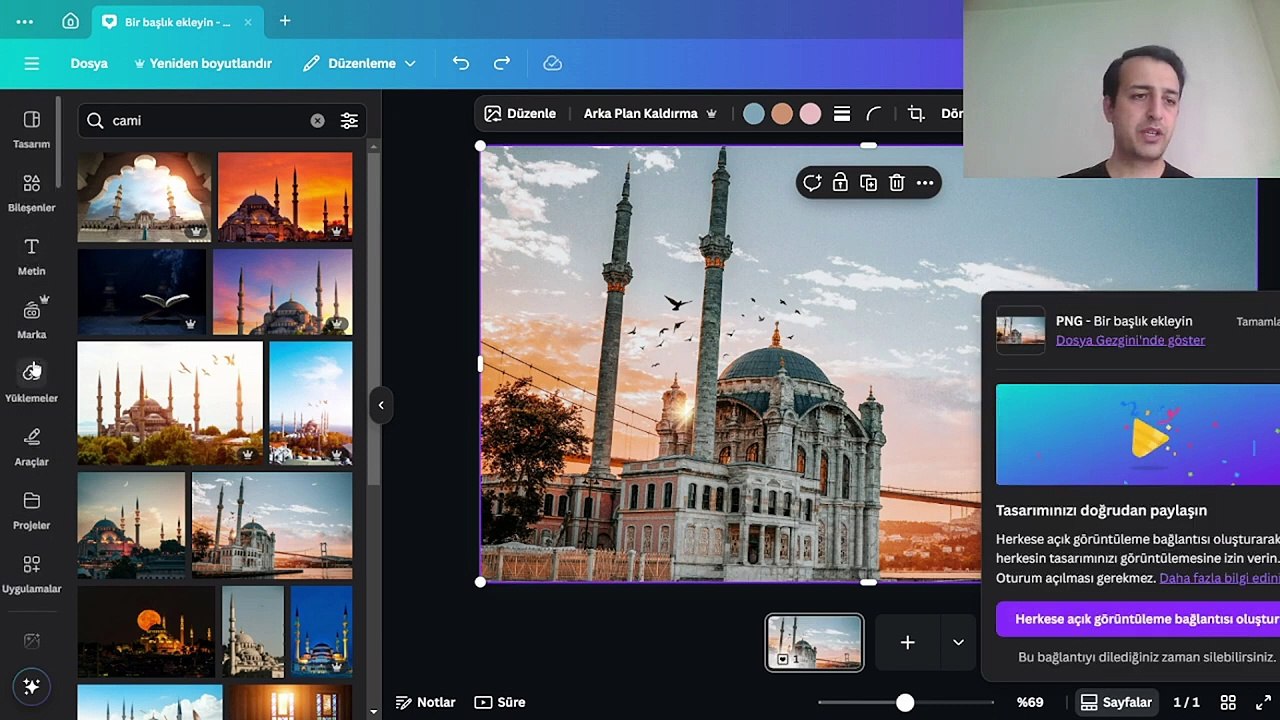Click the cloud save status icon
The width and height of the screenshot is (1280, 720).
552,63
